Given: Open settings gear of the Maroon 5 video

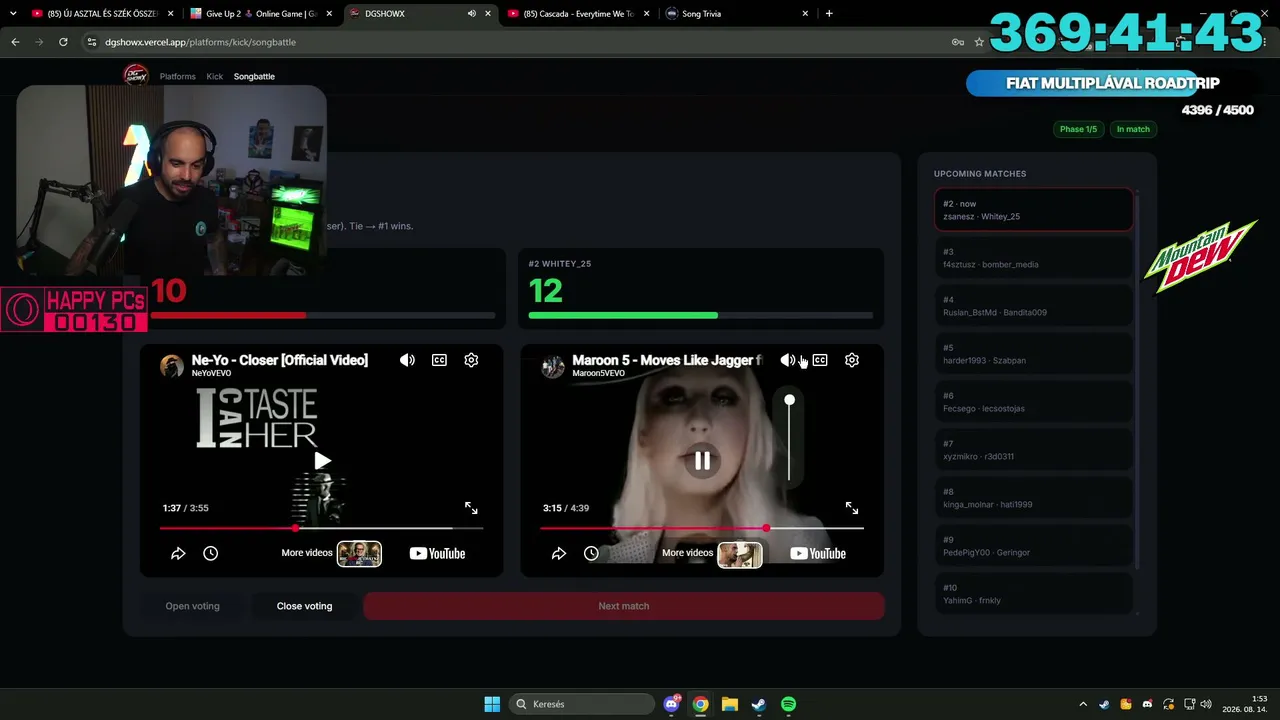Looking at the screenshot, I should click(x=852, y=360).
